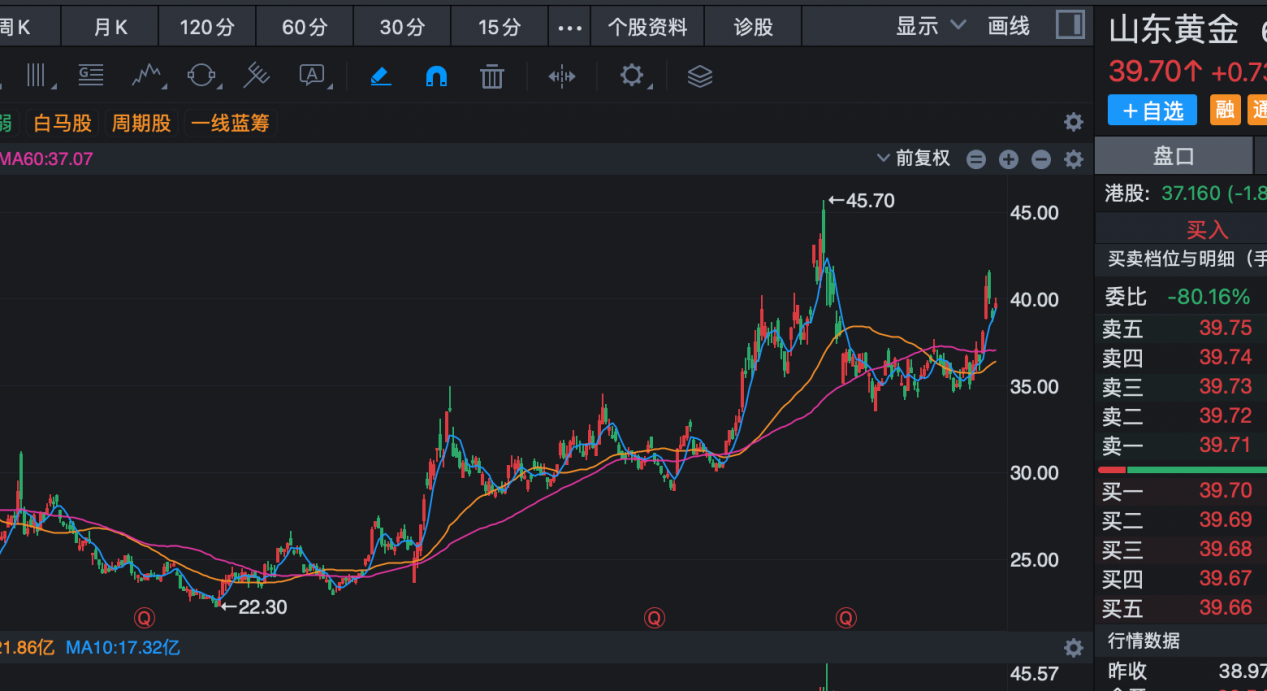1267x691 pixels.
Task: Select the blue pencil drawing tool
Action: tap(381, 76)
